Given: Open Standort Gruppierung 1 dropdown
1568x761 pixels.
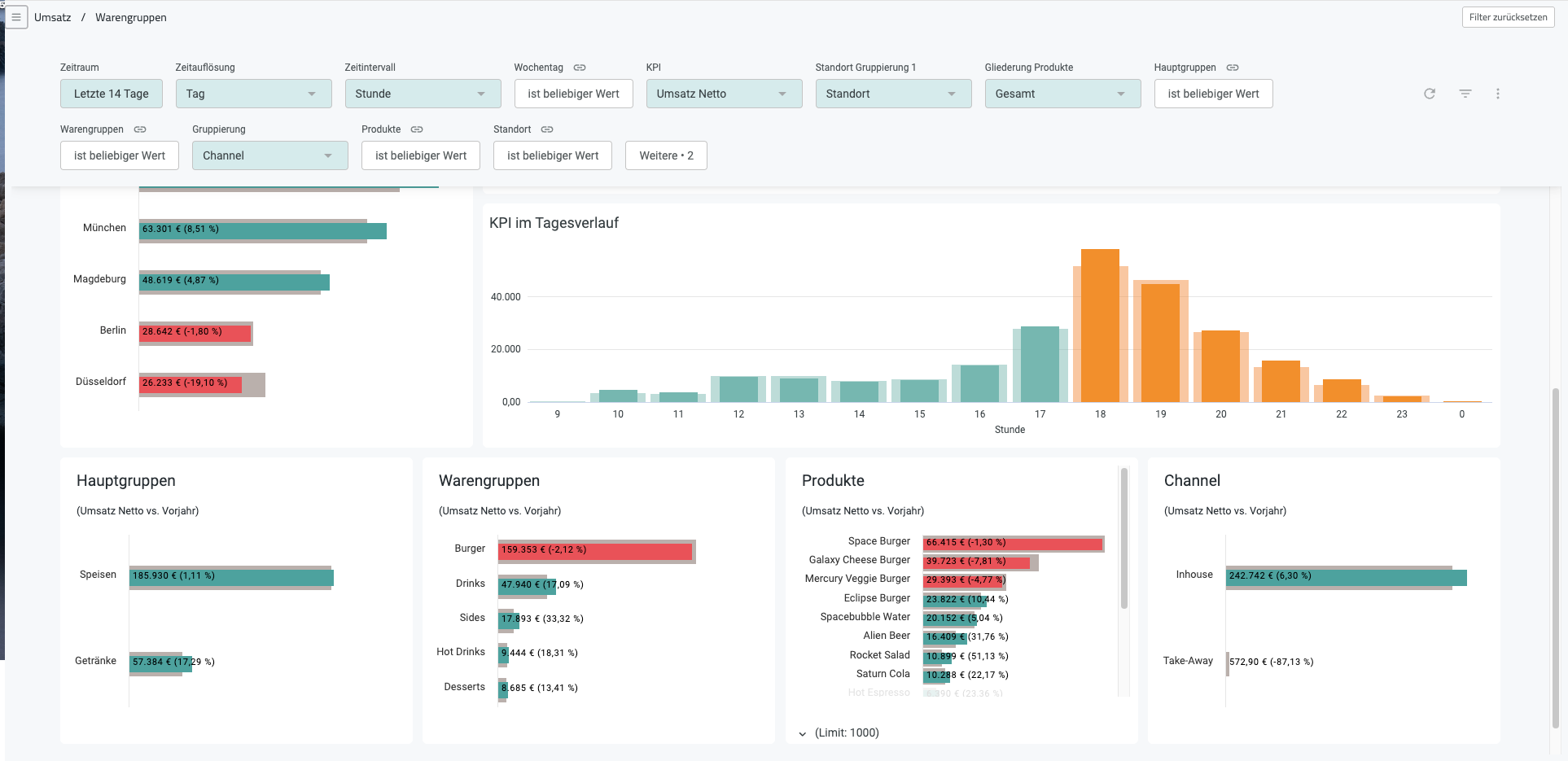Looking at the screenshot, I should tap(894, 94).
